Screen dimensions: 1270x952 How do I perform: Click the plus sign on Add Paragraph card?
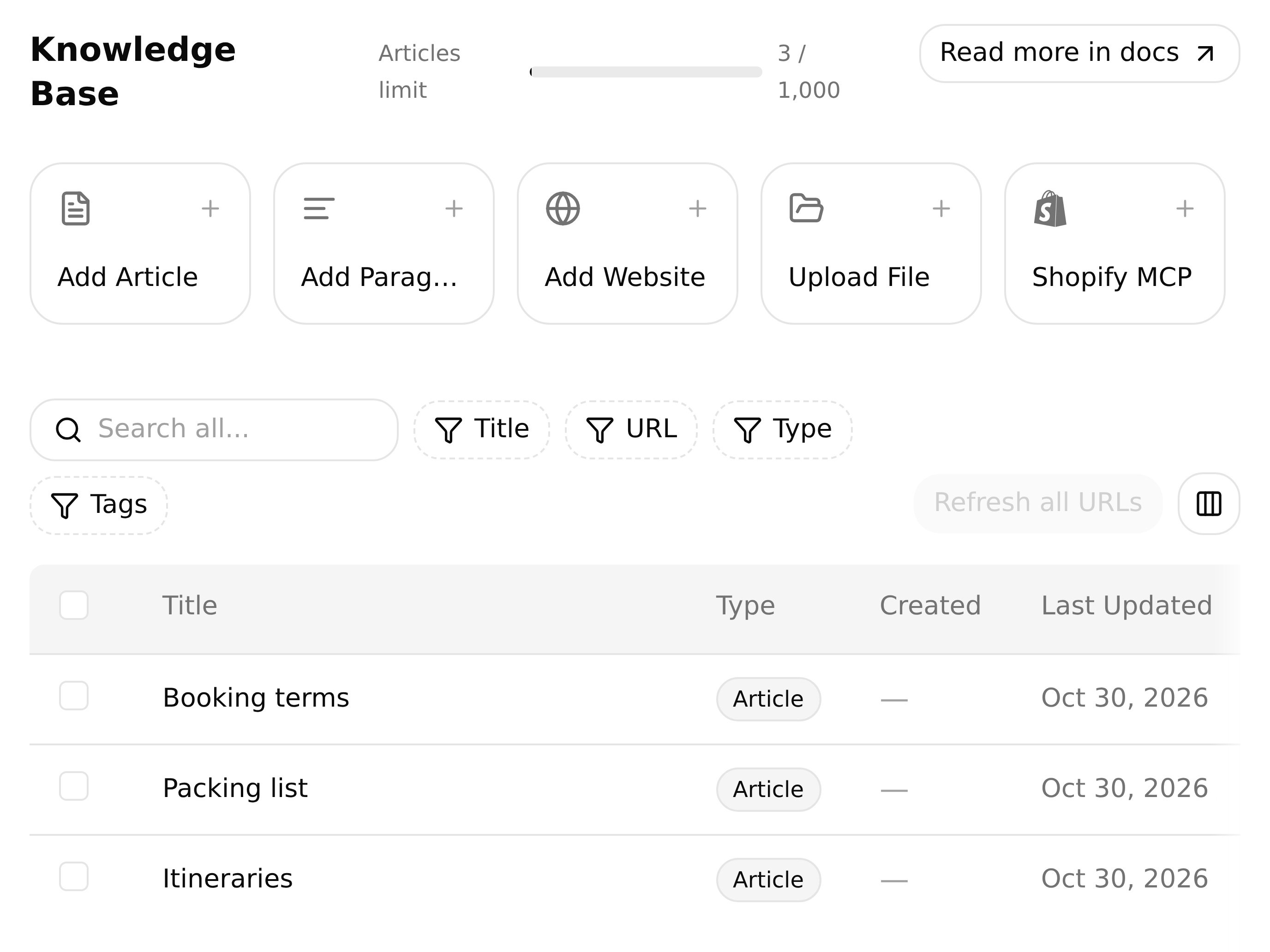tap(454, 208)
